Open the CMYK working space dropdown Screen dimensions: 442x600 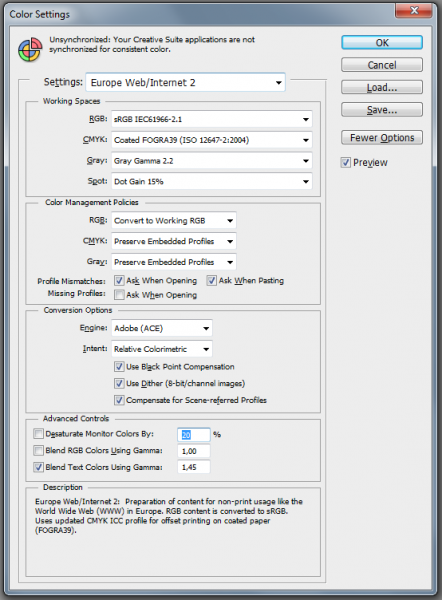click(x=212, y=140)
